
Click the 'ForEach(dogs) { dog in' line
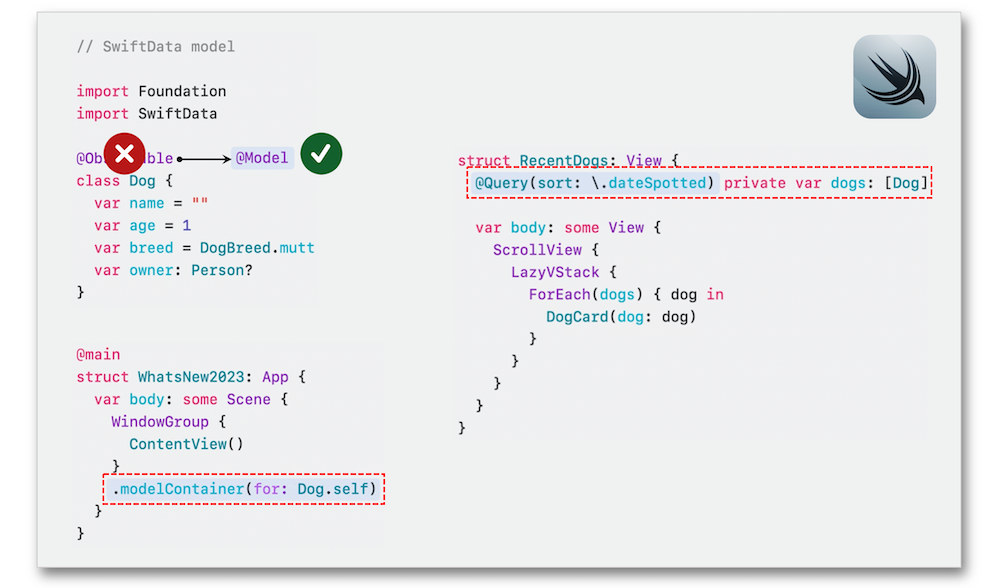626,294
